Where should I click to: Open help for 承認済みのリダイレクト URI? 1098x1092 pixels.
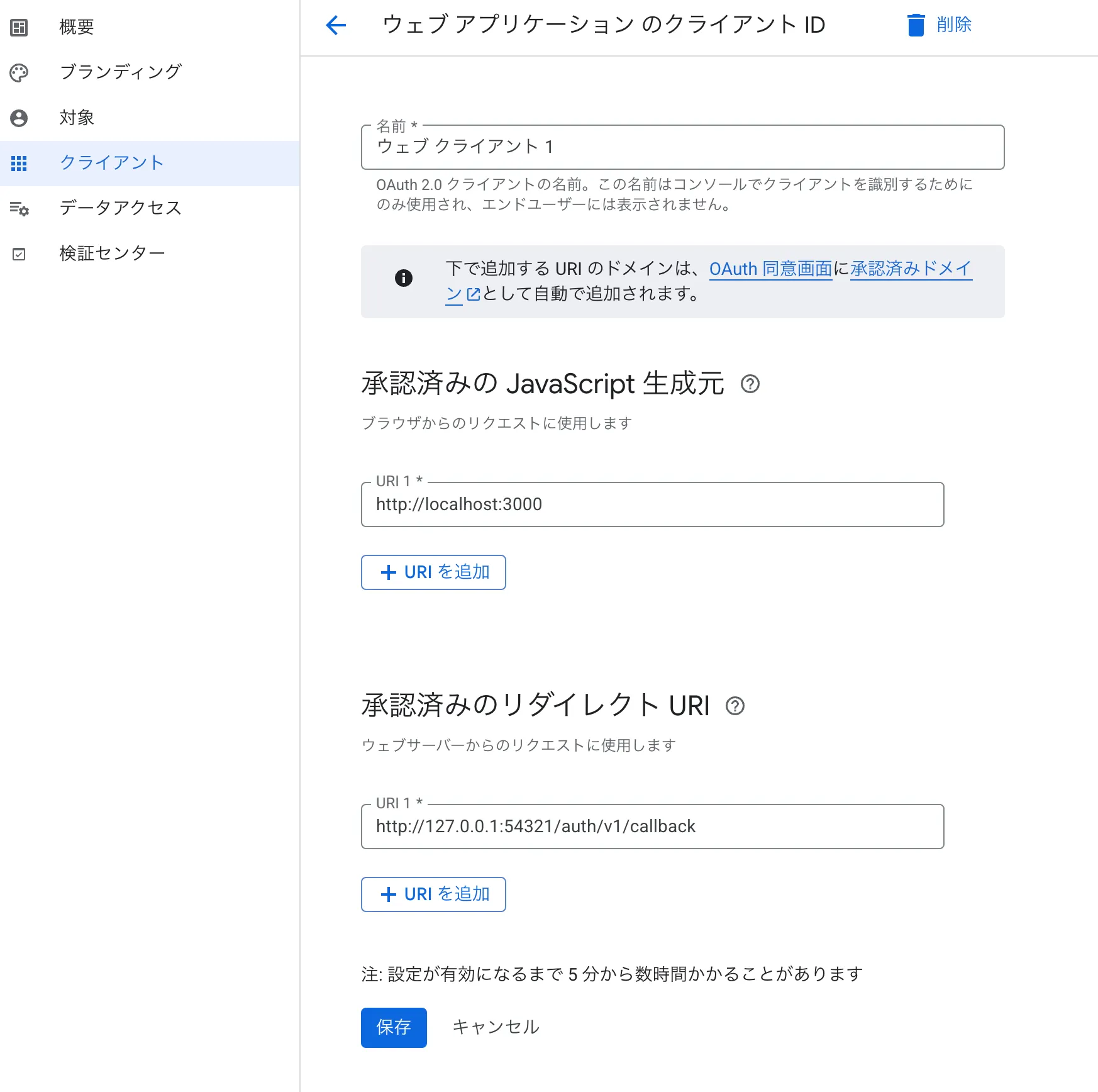(x=736, y=706)
